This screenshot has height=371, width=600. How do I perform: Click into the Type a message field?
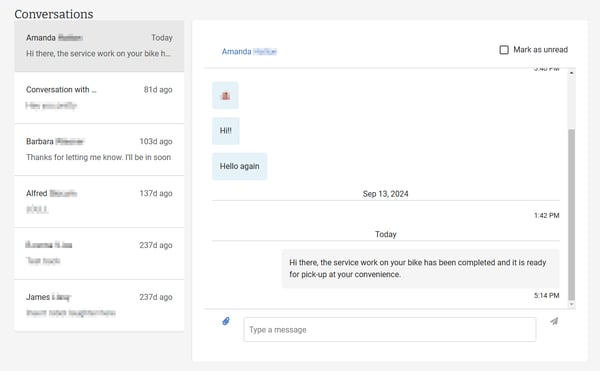(390, 329)
